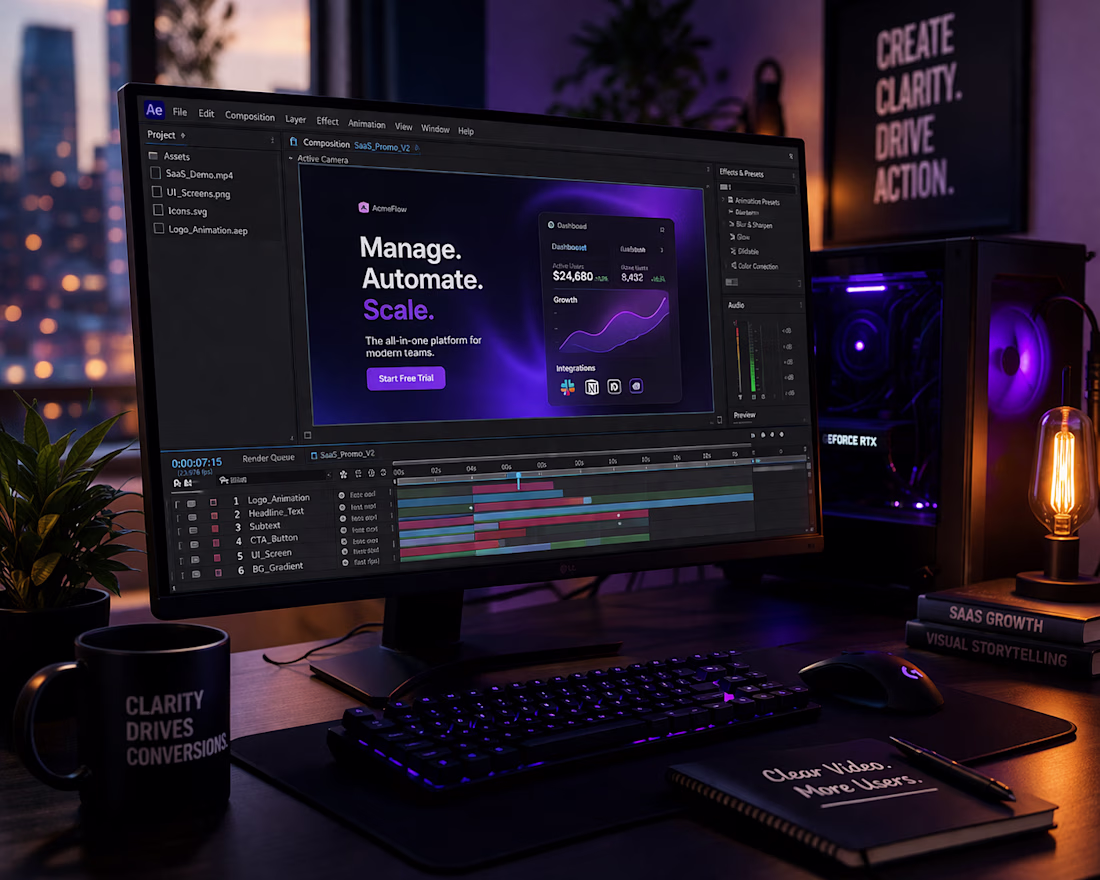Click the Slack integration icon
Image resolution: width=1100 pixels, height=880 pixels.
coord(568,387)
